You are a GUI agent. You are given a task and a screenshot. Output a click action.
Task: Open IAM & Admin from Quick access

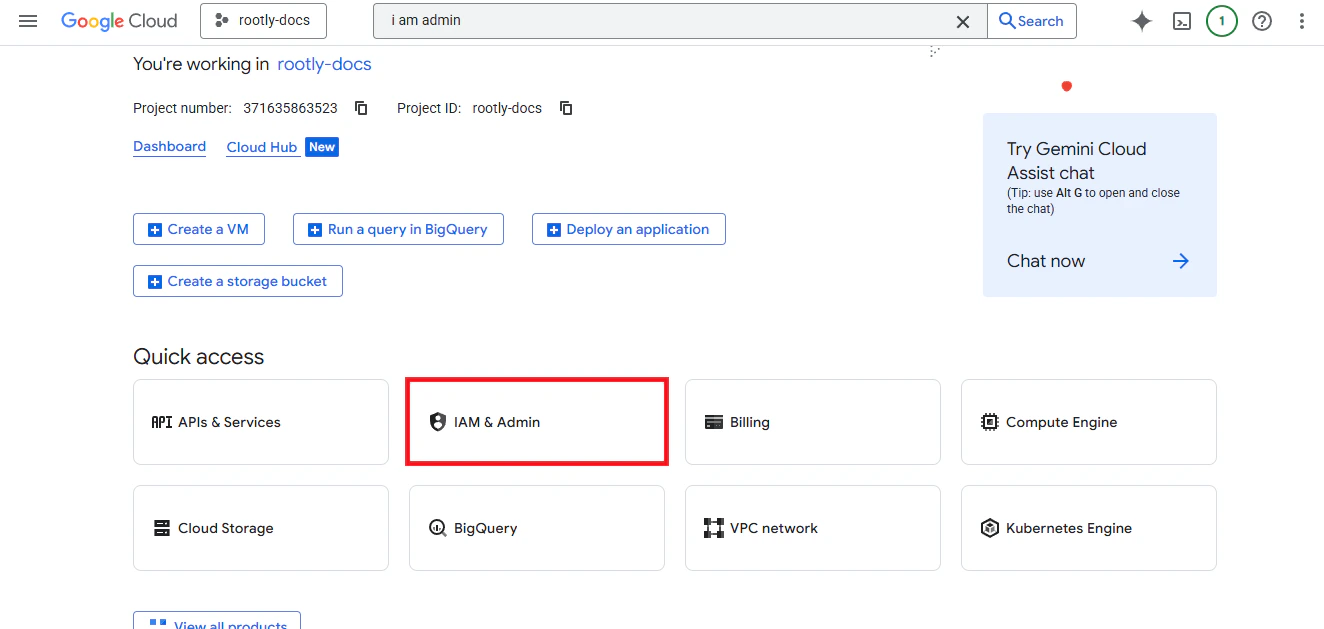tap(536, 421)
